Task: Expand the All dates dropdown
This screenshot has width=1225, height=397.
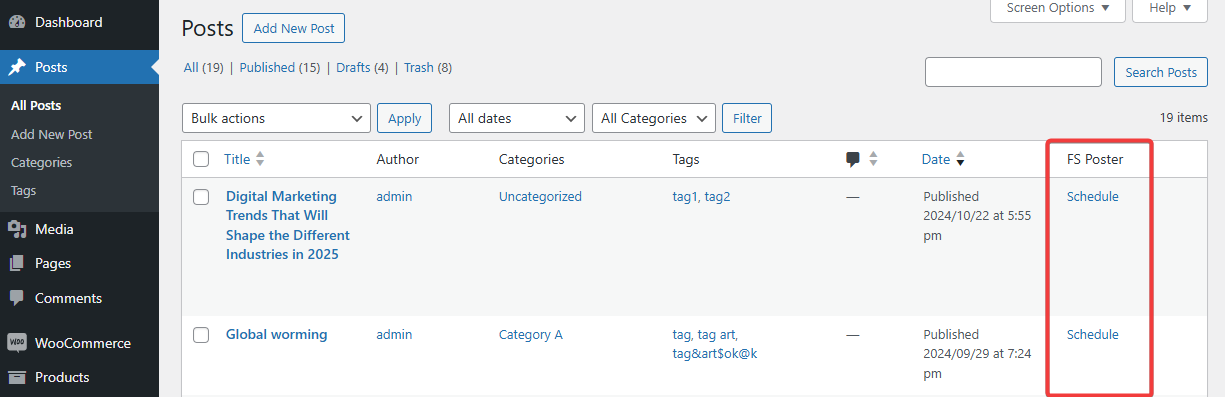Action: pyautogui.click(x=517, y=118)
